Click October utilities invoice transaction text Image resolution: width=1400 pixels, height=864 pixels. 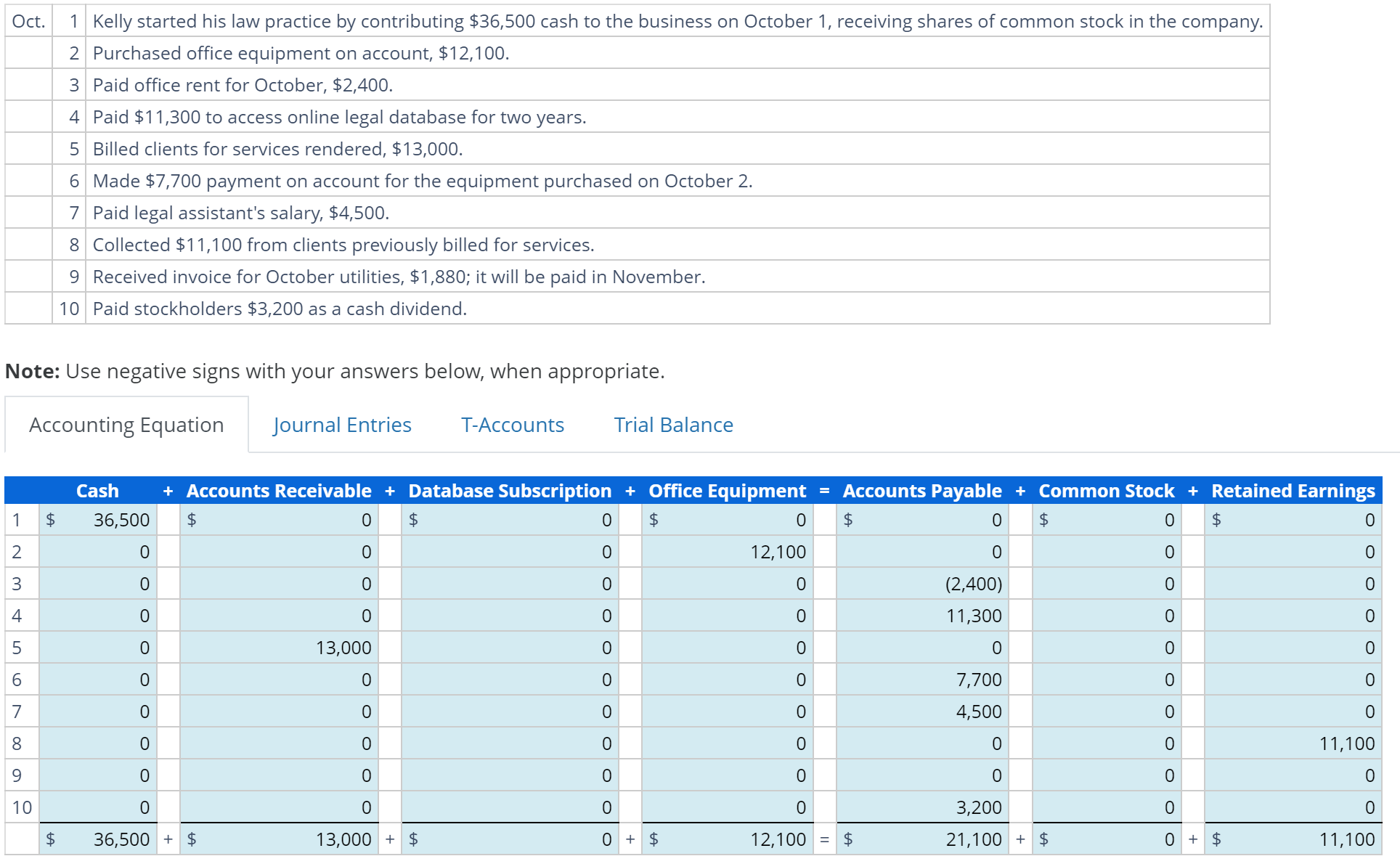(x=399, y=277)
